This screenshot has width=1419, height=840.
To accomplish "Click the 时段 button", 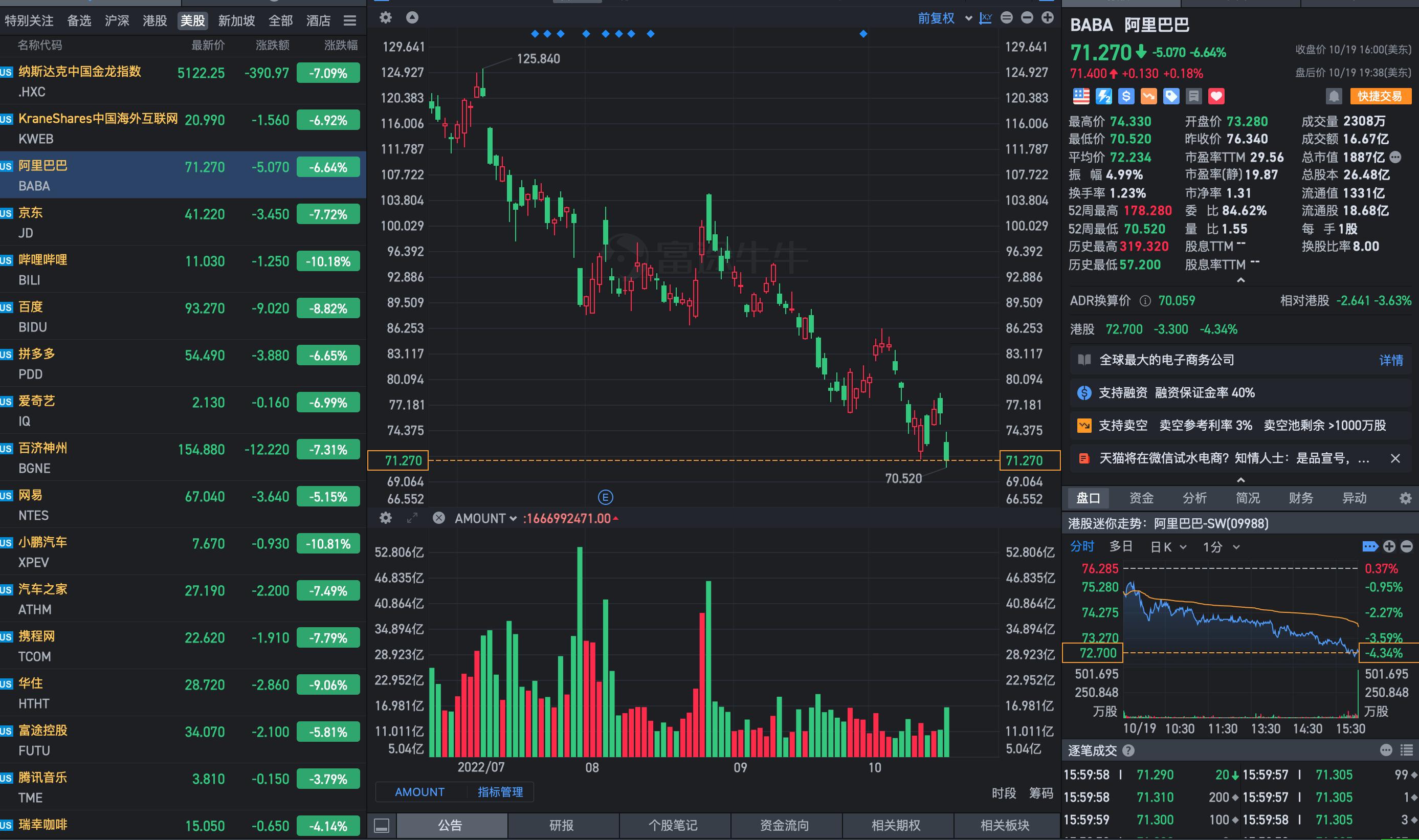I will 1004,793.
